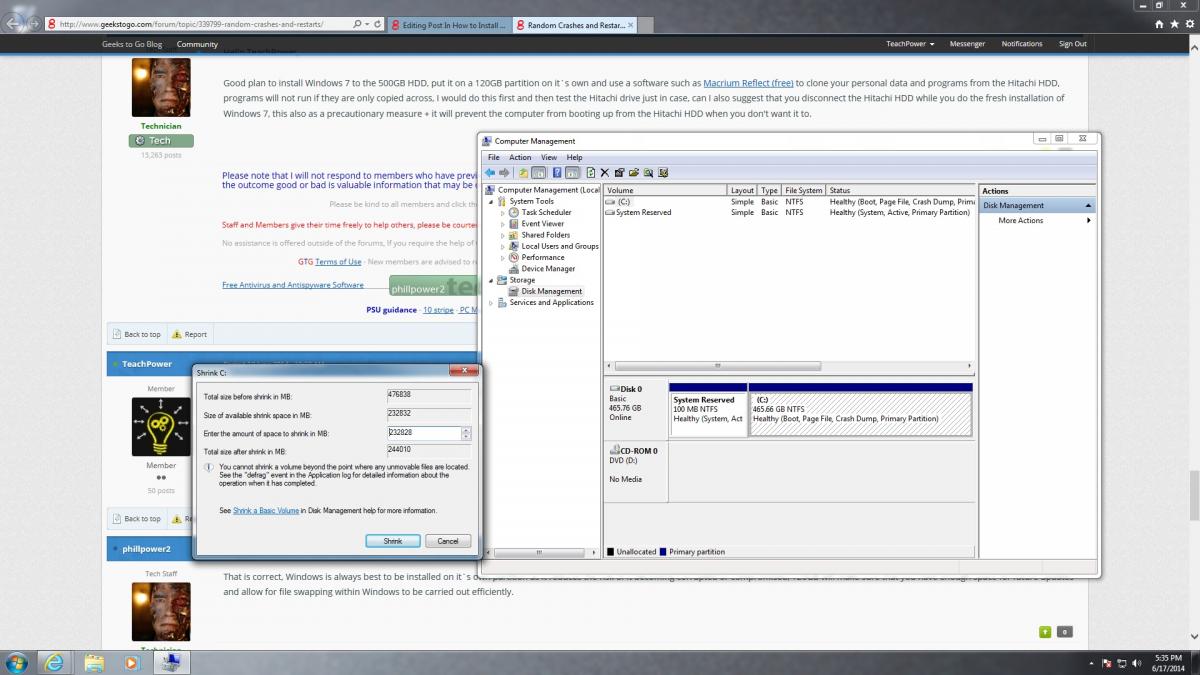This screenshot has height=675, width=1200.
Task: Open the Windows Start orb
Action: pos(17,662)
